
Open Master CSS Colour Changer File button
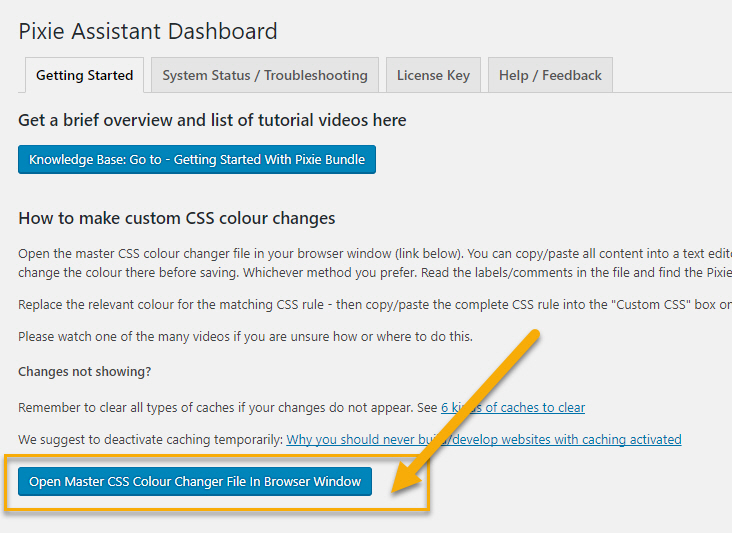pyautogui.click(x=195, y=481)
